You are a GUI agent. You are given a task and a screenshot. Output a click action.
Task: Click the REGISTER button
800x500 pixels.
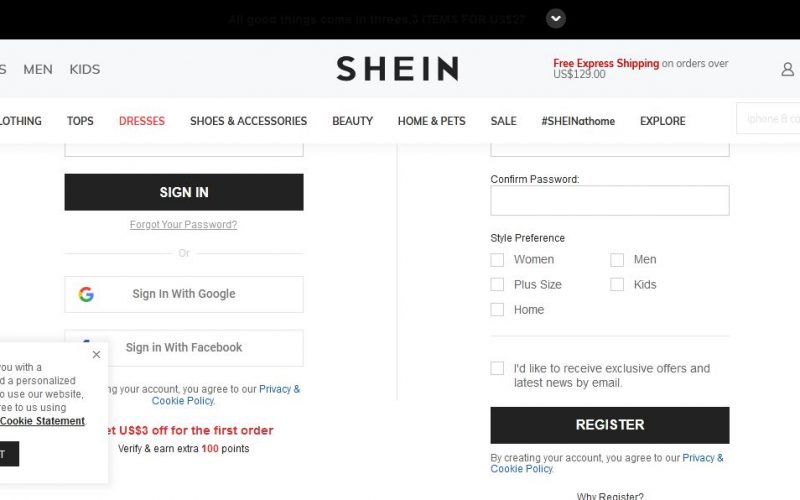610,426
